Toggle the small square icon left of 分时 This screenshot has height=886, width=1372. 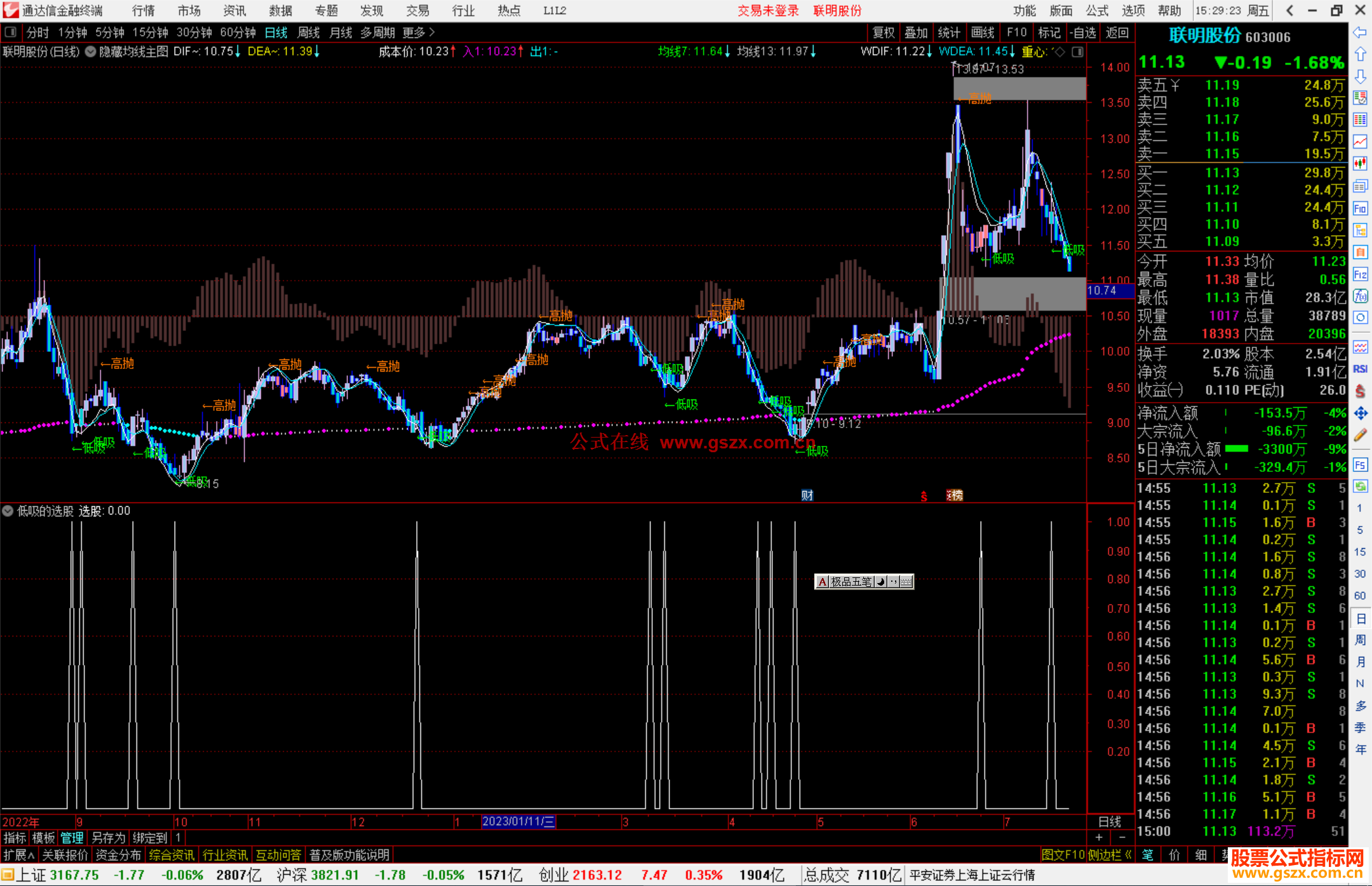(x=10, y=32)
